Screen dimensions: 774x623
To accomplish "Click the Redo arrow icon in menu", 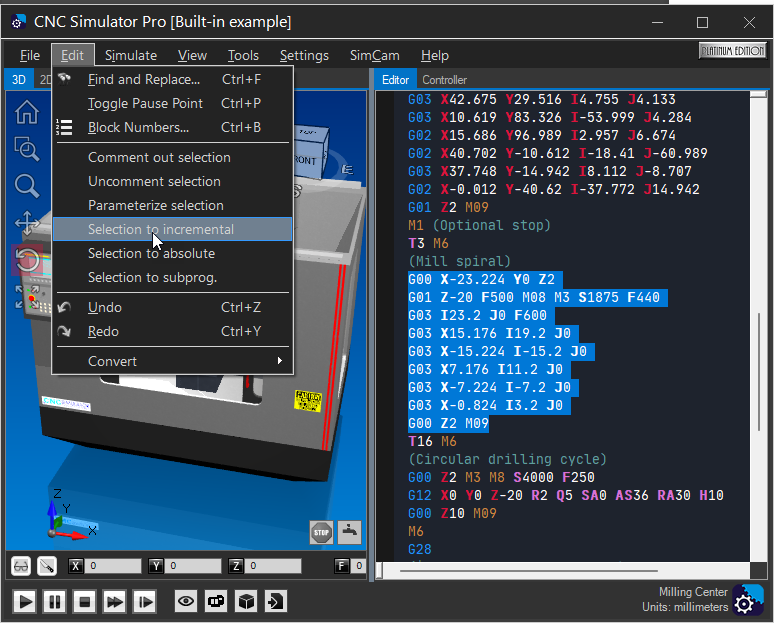I will click(x=64, y=331).
